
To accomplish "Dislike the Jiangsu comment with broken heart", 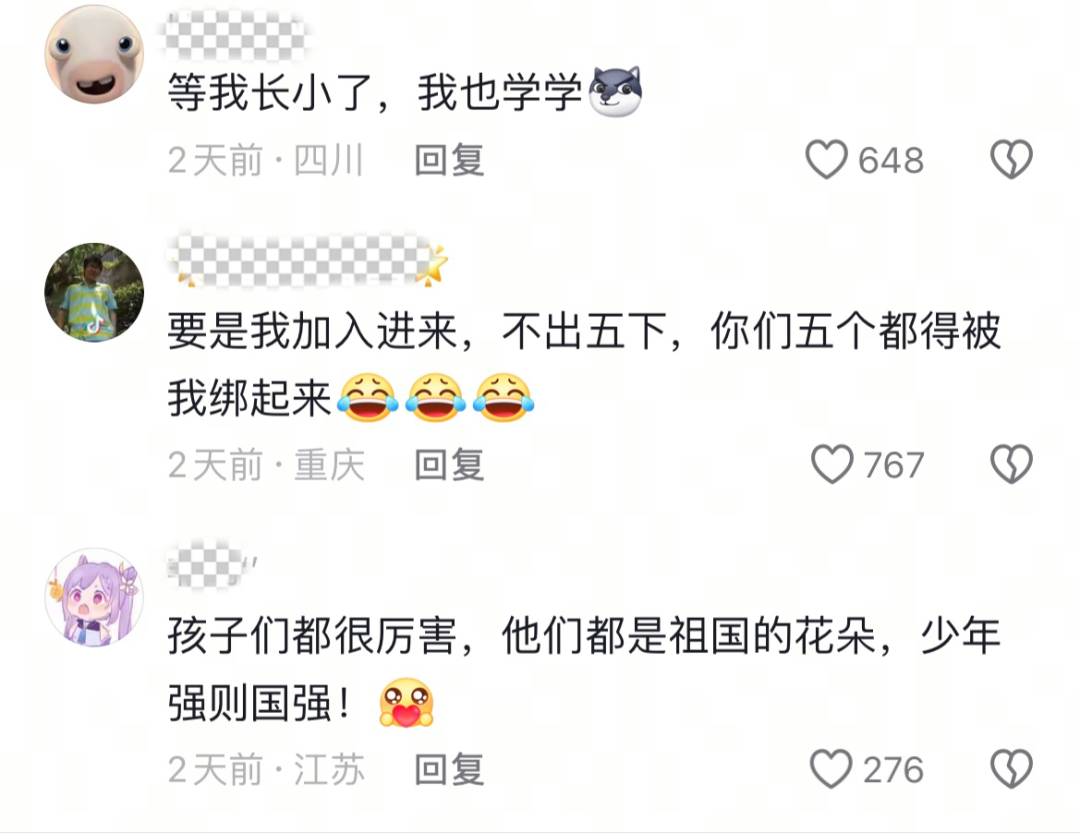I will click(x=1011, y=769).
